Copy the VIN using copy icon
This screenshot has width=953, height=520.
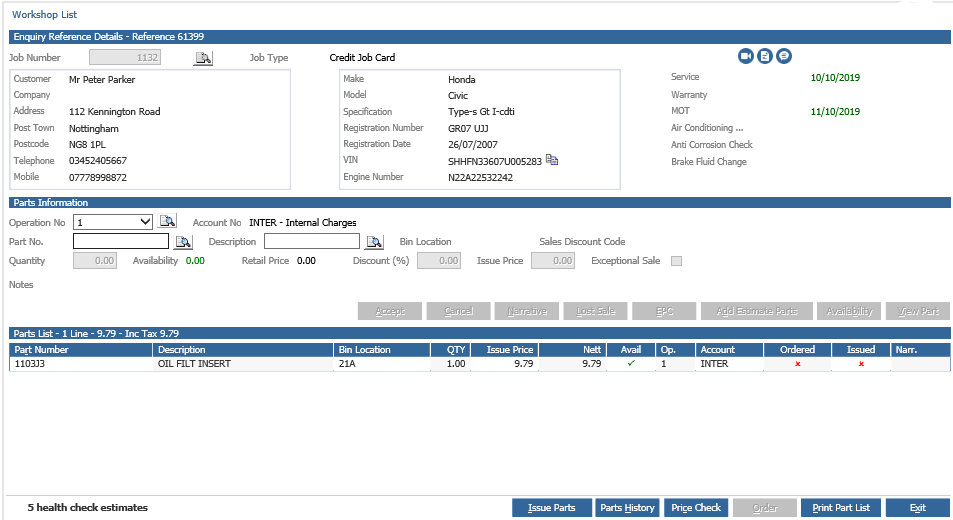point(552,160)
